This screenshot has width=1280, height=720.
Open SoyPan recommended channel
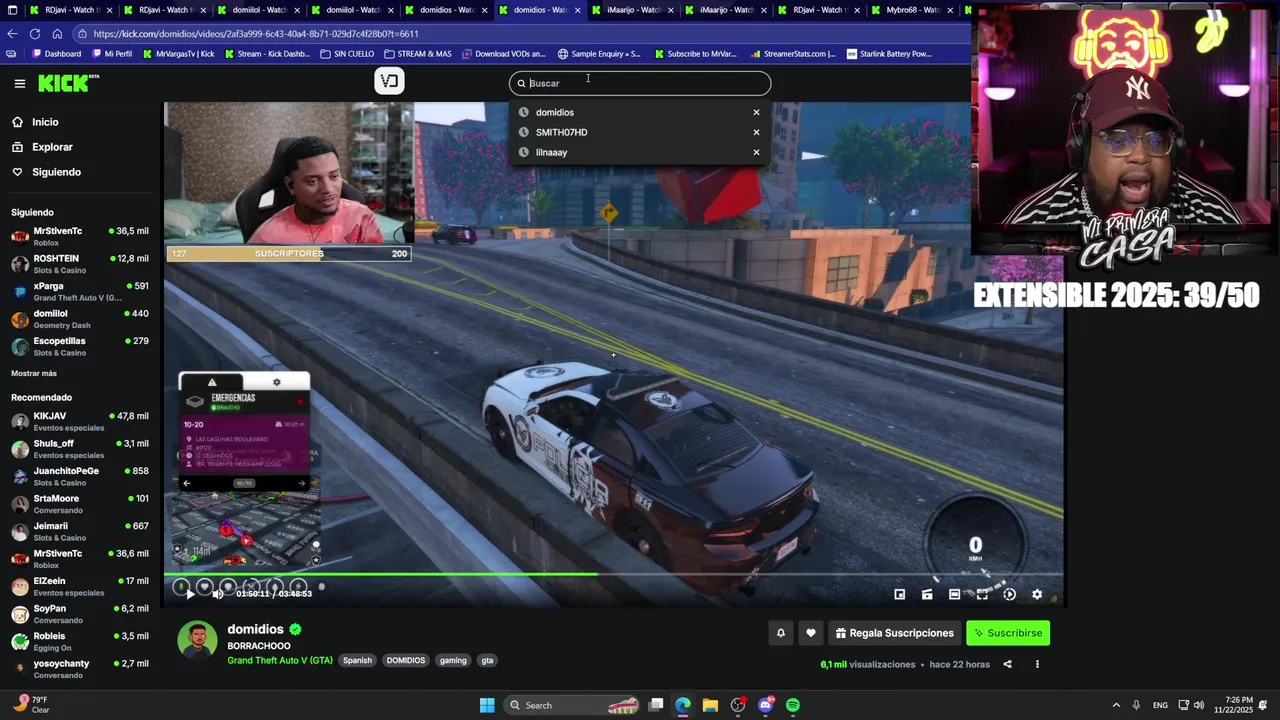(x=80, y=614)
